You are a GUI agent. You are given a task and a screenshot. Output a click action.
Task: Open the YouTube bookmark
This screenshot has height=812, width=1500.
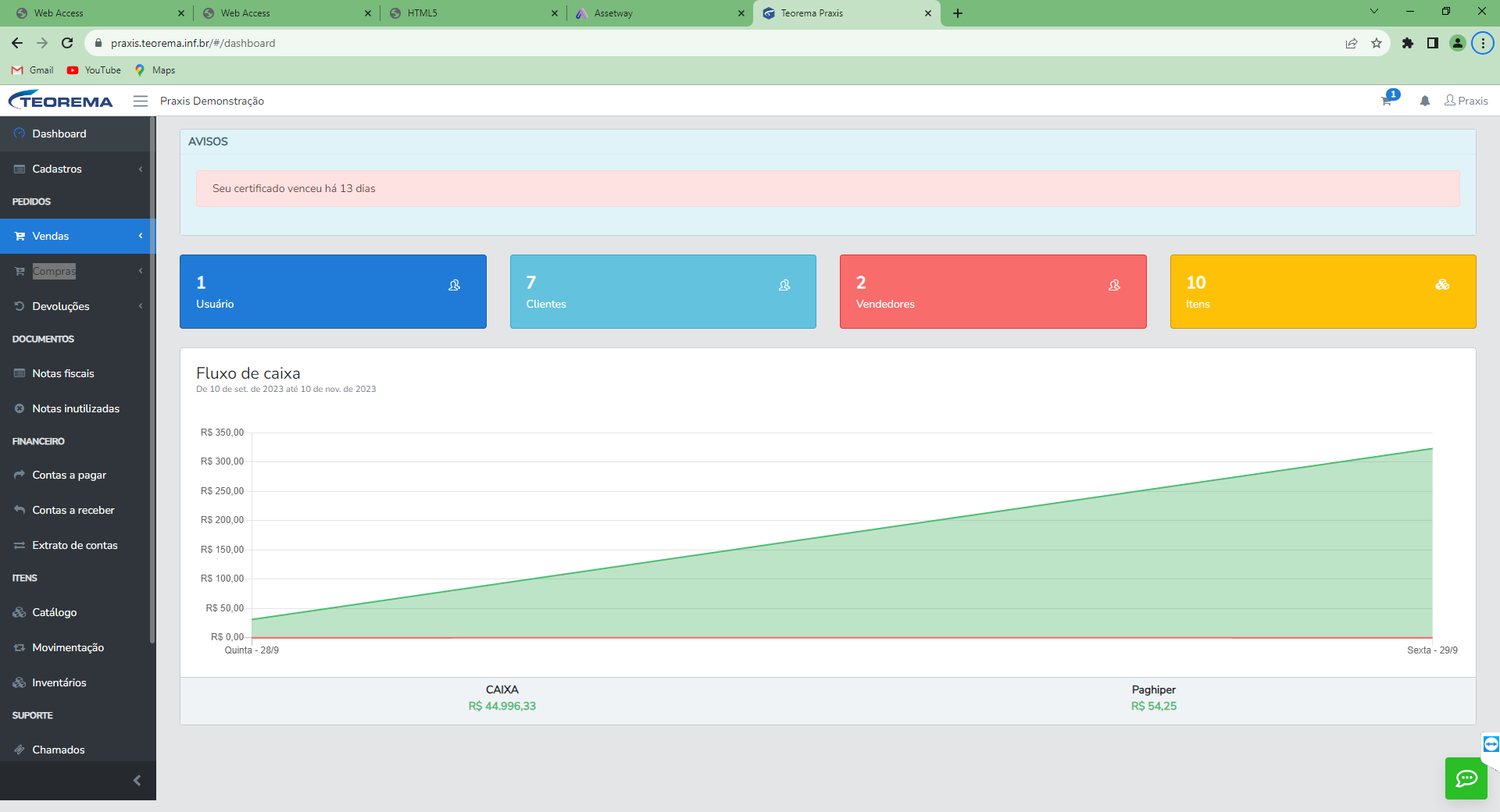[x=94, y=70]
